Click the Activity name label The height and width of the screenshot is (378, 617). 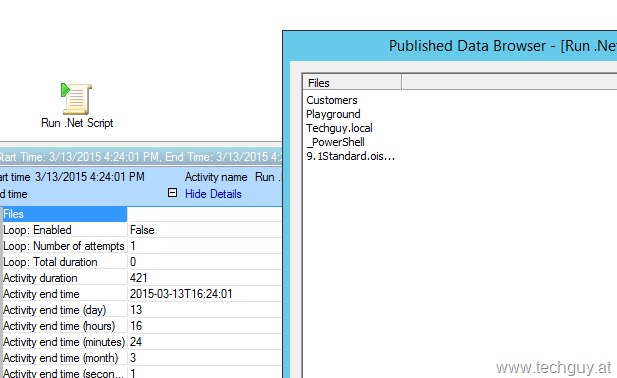pyautogui.click(x=216, y=177)
